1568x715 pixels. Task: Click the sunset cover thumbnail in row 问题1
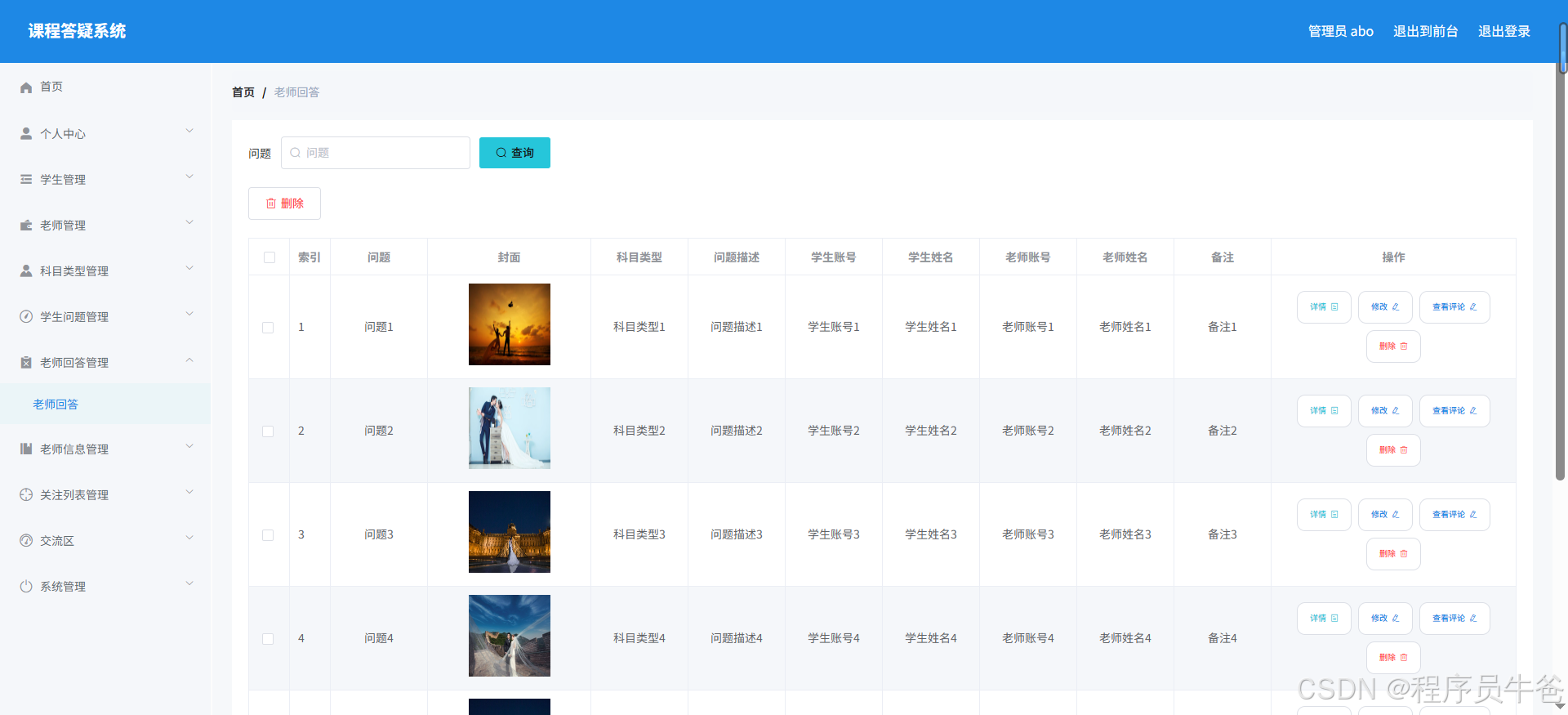coord(510,324)
